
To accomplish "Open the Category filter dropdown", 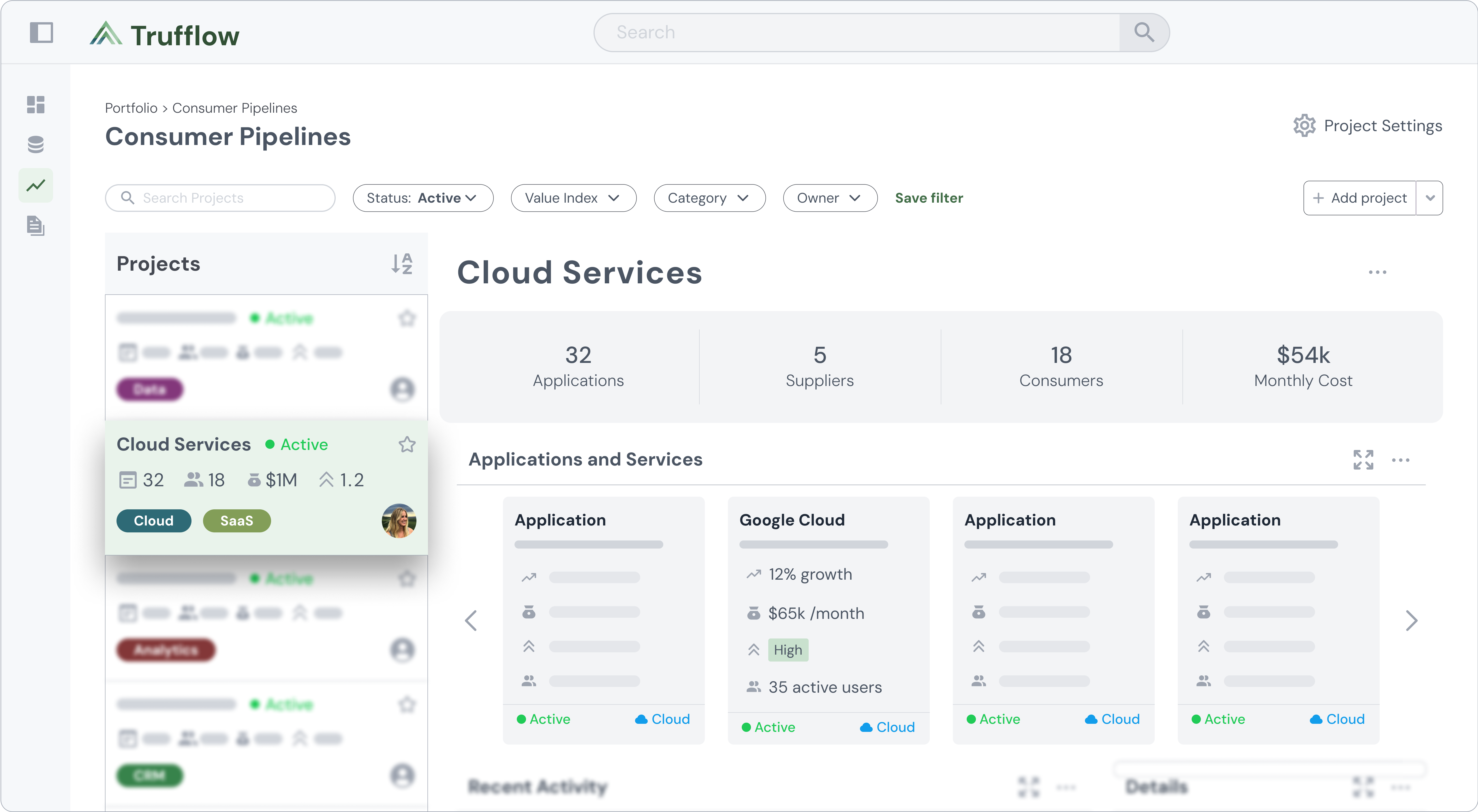I will coord(709,198).
